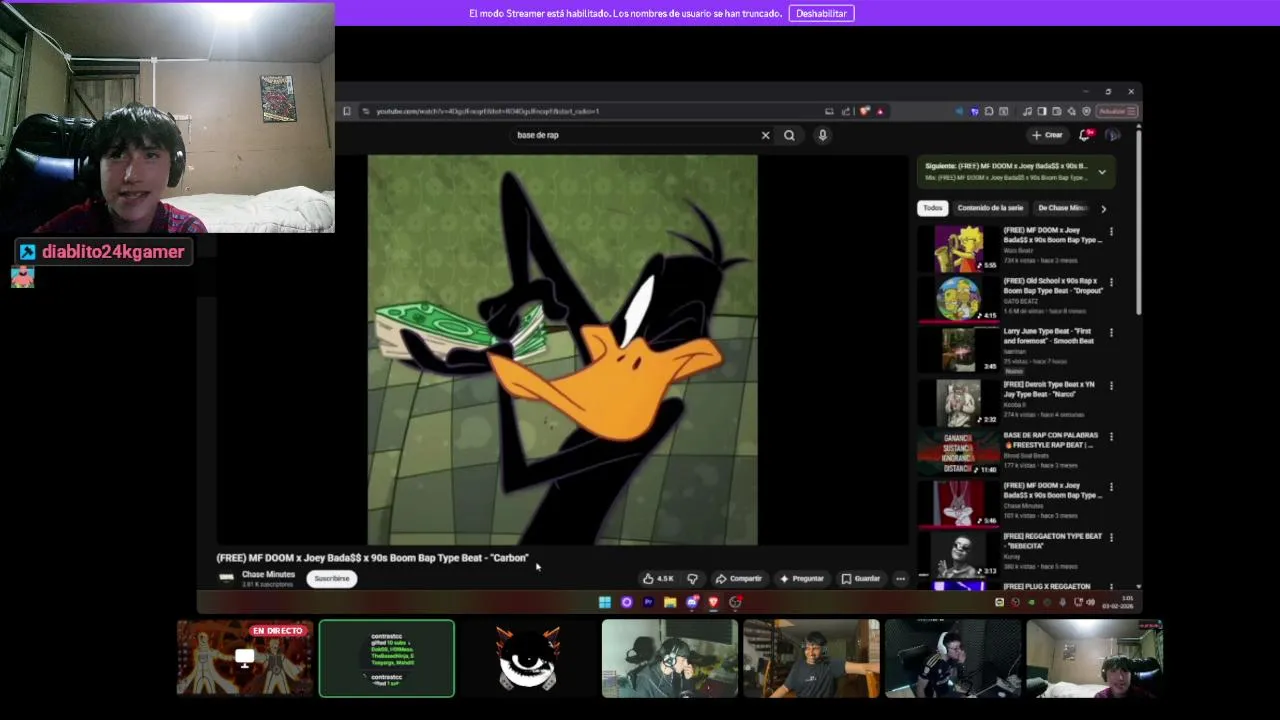
Task: Select the 'Contenido de la serie' chip
Action: coord(990,208)
